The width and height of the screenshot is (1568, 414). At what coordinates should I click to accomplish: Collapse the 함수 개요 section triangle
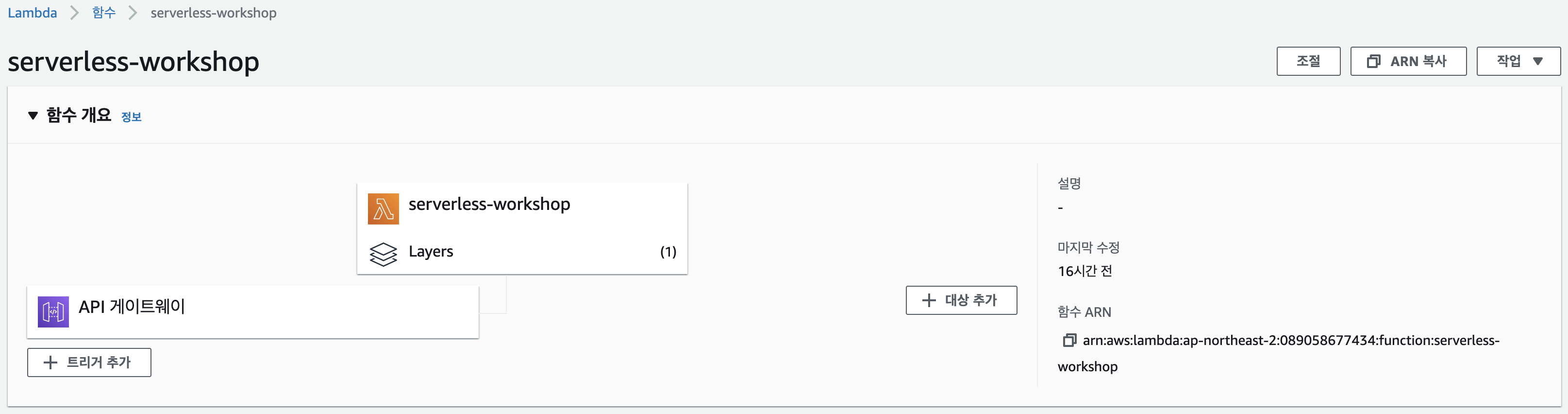(x=33, y=115)
